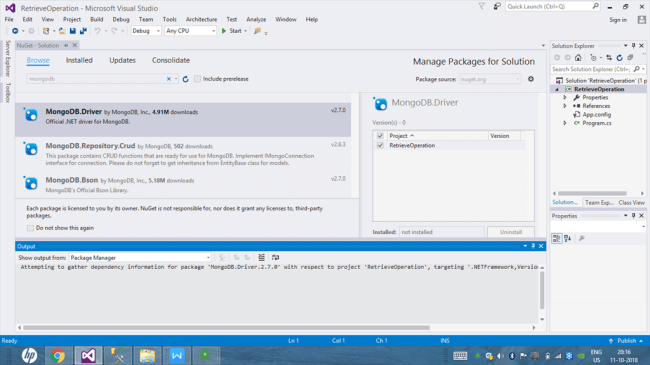Image resolution: width=650 pixels, height=365 pixels.
Task: Uncheck the RetrieveOperation project checkbox
Action: coord(380,146)
